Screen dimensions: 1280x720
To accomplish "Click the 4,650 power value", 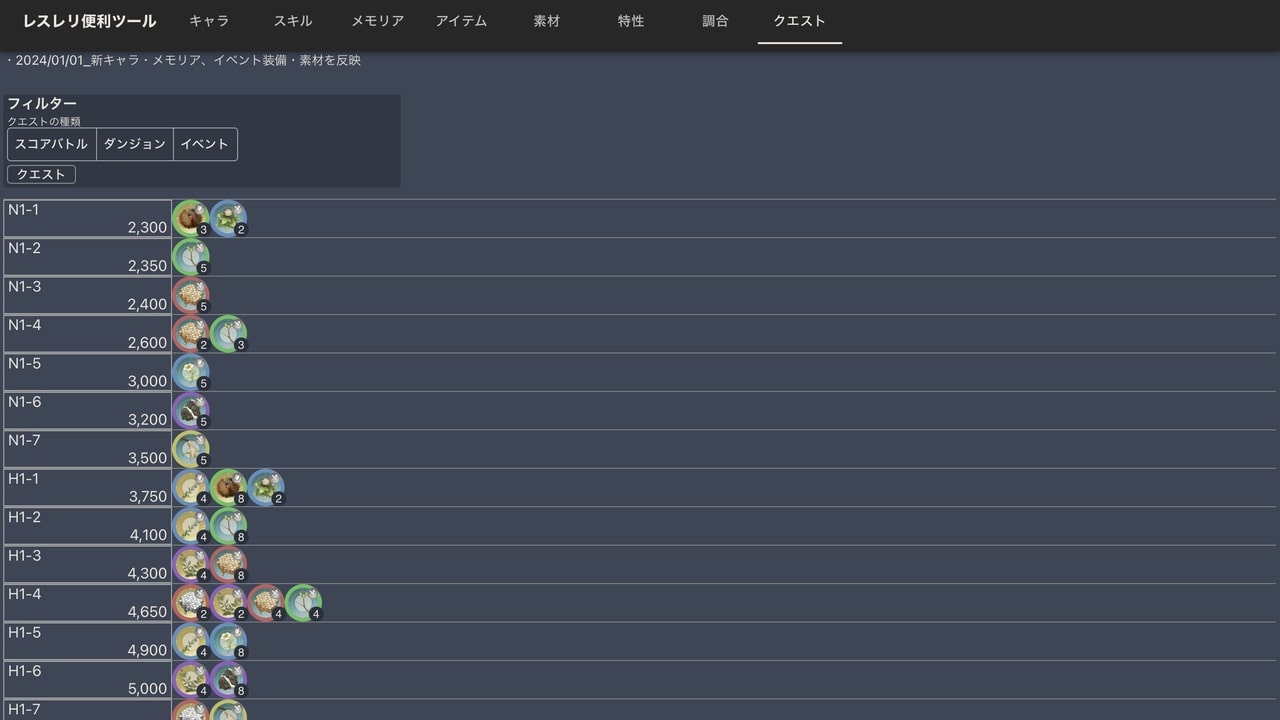I will (x=147, y=612).
